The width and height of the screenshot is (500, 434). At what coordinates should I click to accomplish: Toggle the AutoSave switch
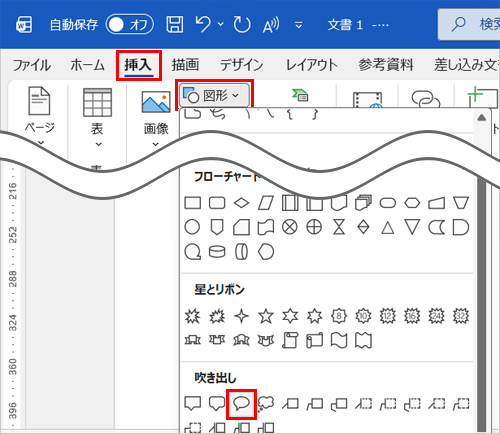click(x=129, y=25)
